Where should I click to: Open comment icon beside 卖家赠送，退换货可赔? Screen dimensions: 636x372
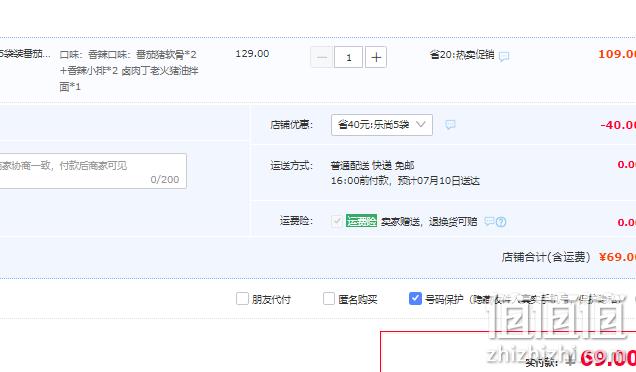pyautogui.click(x=489, y=221)
